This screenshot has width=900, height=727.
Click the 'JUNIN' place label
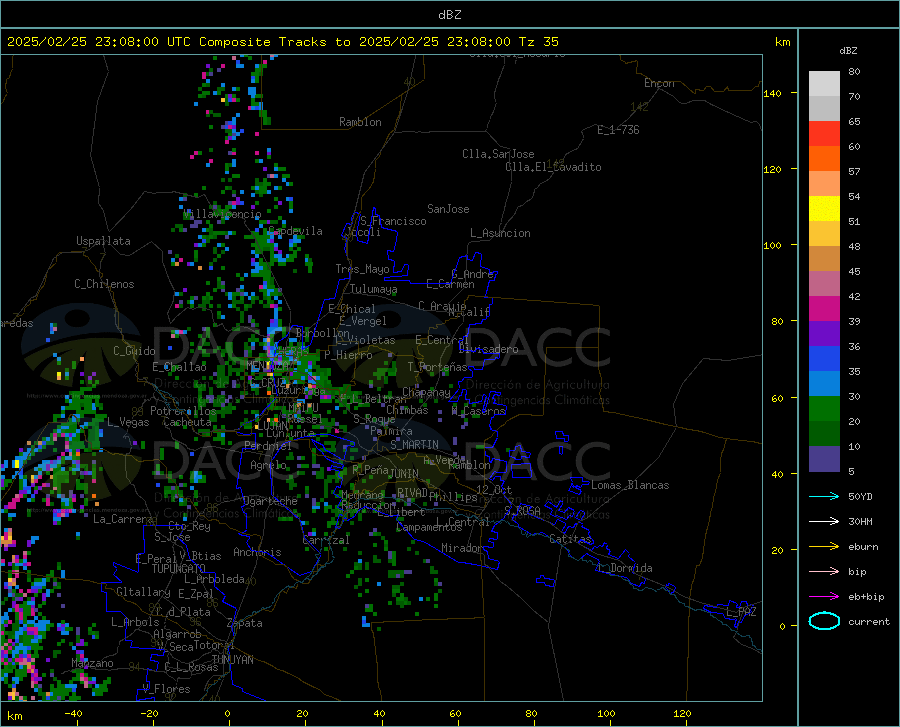coord(404,474)
